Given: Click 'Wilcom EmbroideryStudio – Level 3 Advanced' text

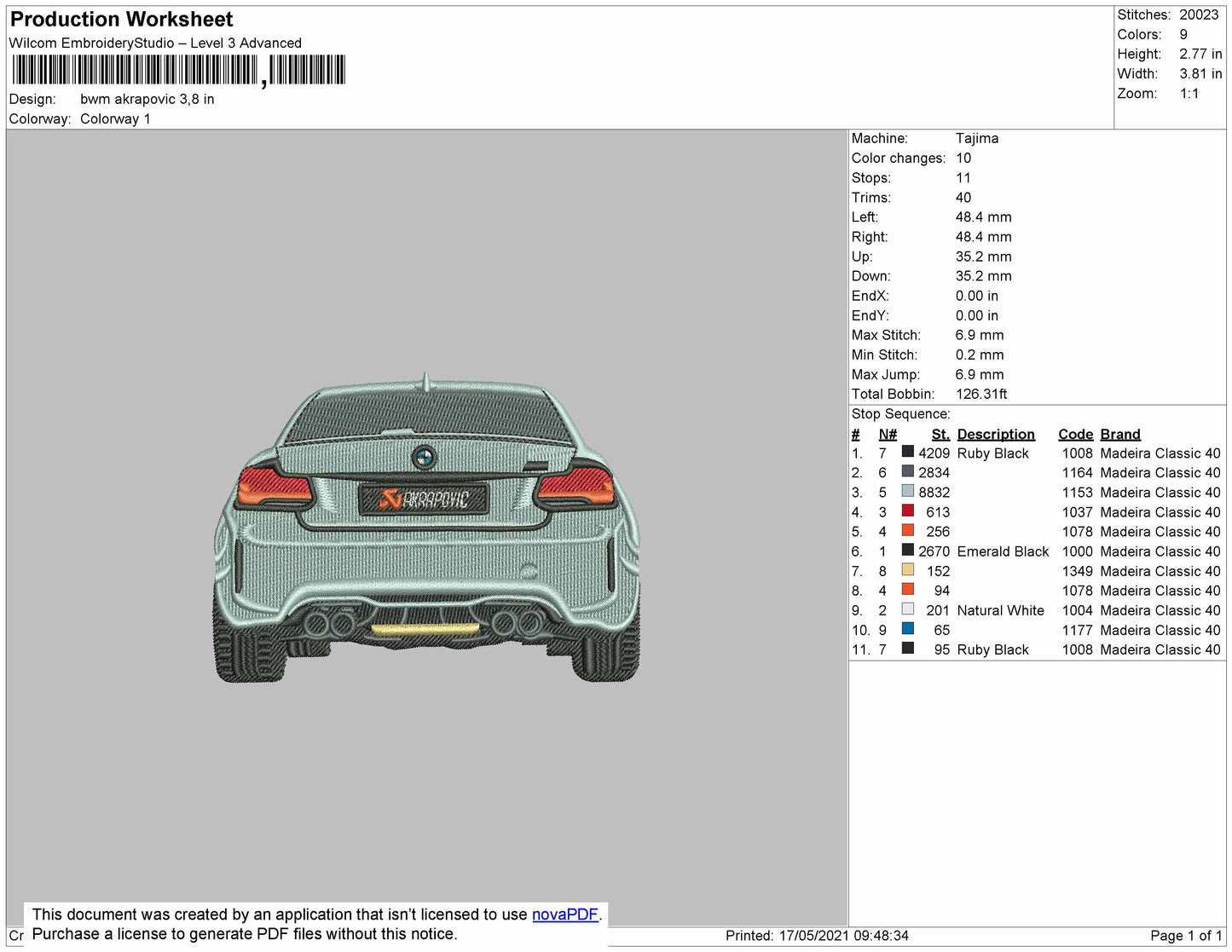Looking at the screenshot, I should [155, 43].
